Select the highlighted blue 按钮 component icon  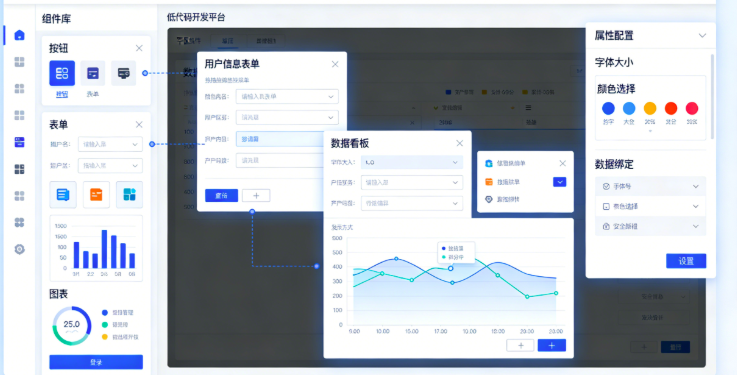pyautogui.click(x=62, y=73)
